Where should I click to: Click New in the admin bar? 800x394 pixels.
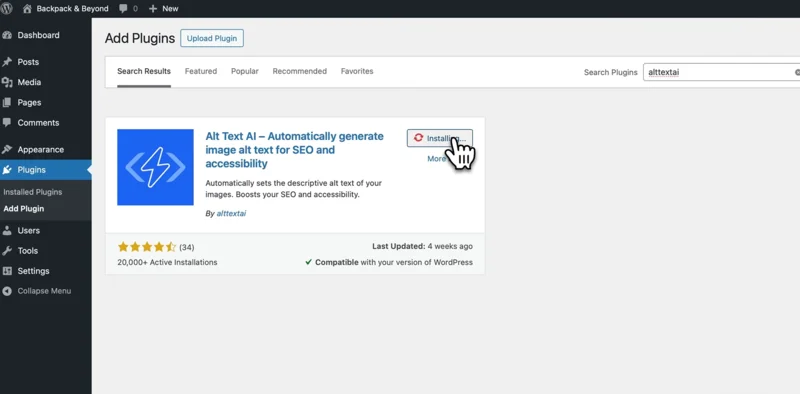coord(170,9)
